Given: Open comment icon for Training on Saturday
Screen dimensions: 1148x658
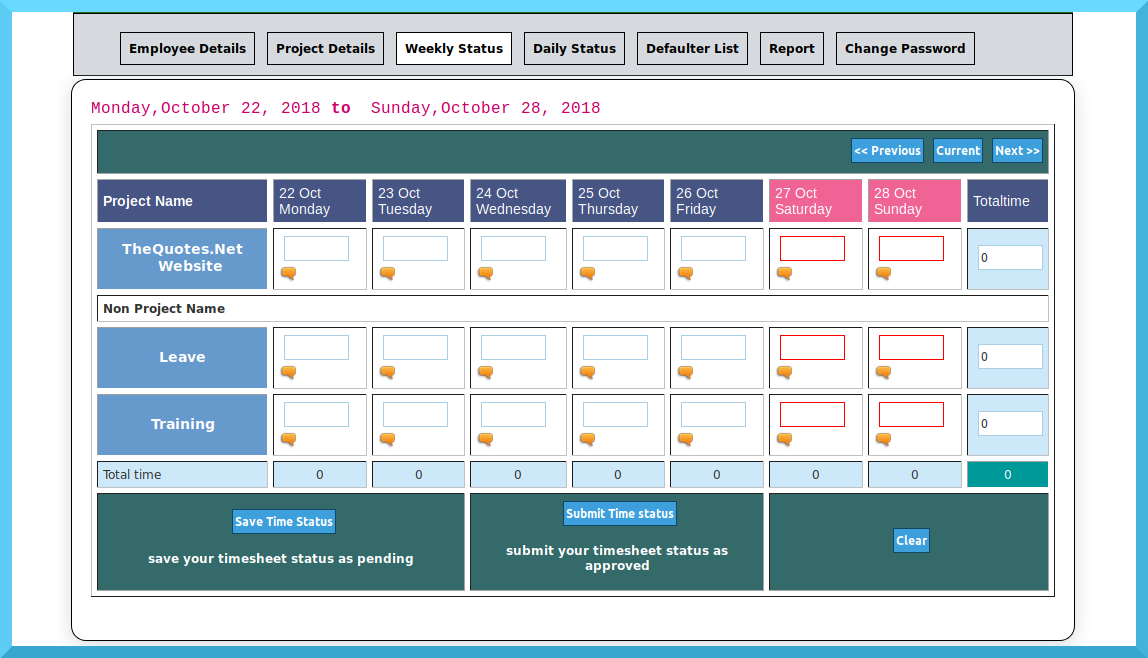Looking at the screenshot, I should click(784, 439).
